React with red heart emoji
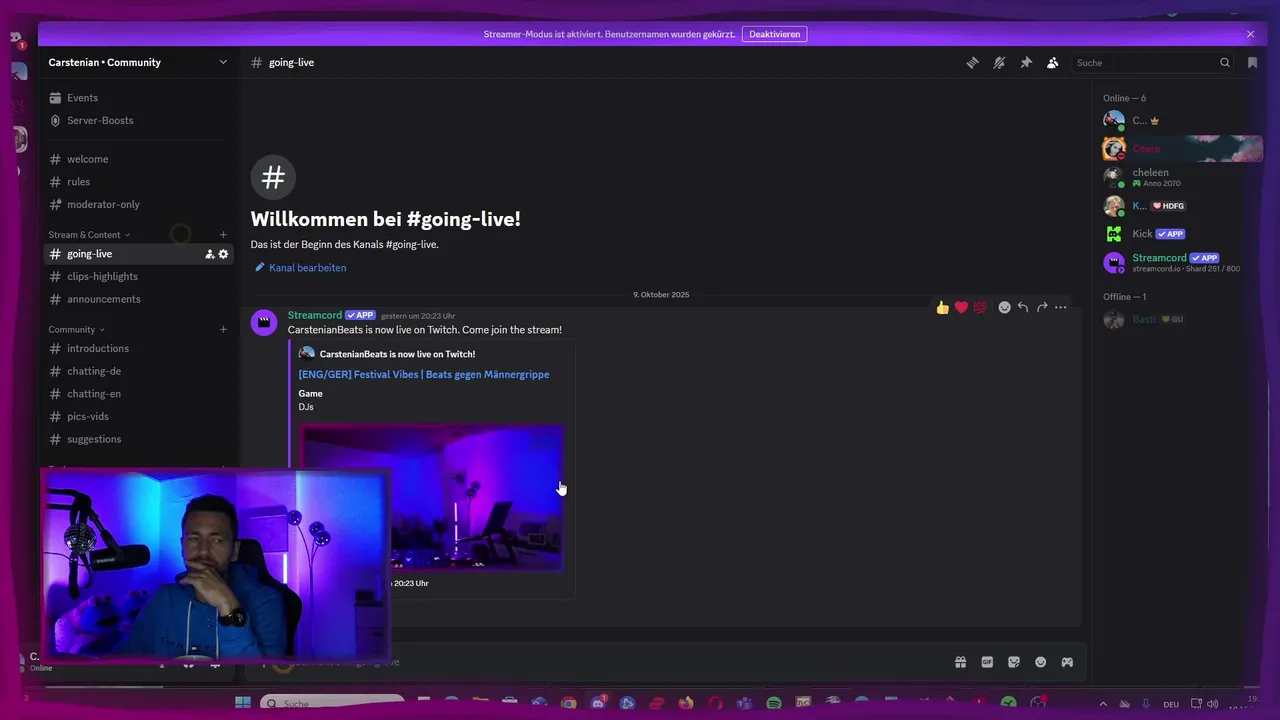 (x=961, y=308)
